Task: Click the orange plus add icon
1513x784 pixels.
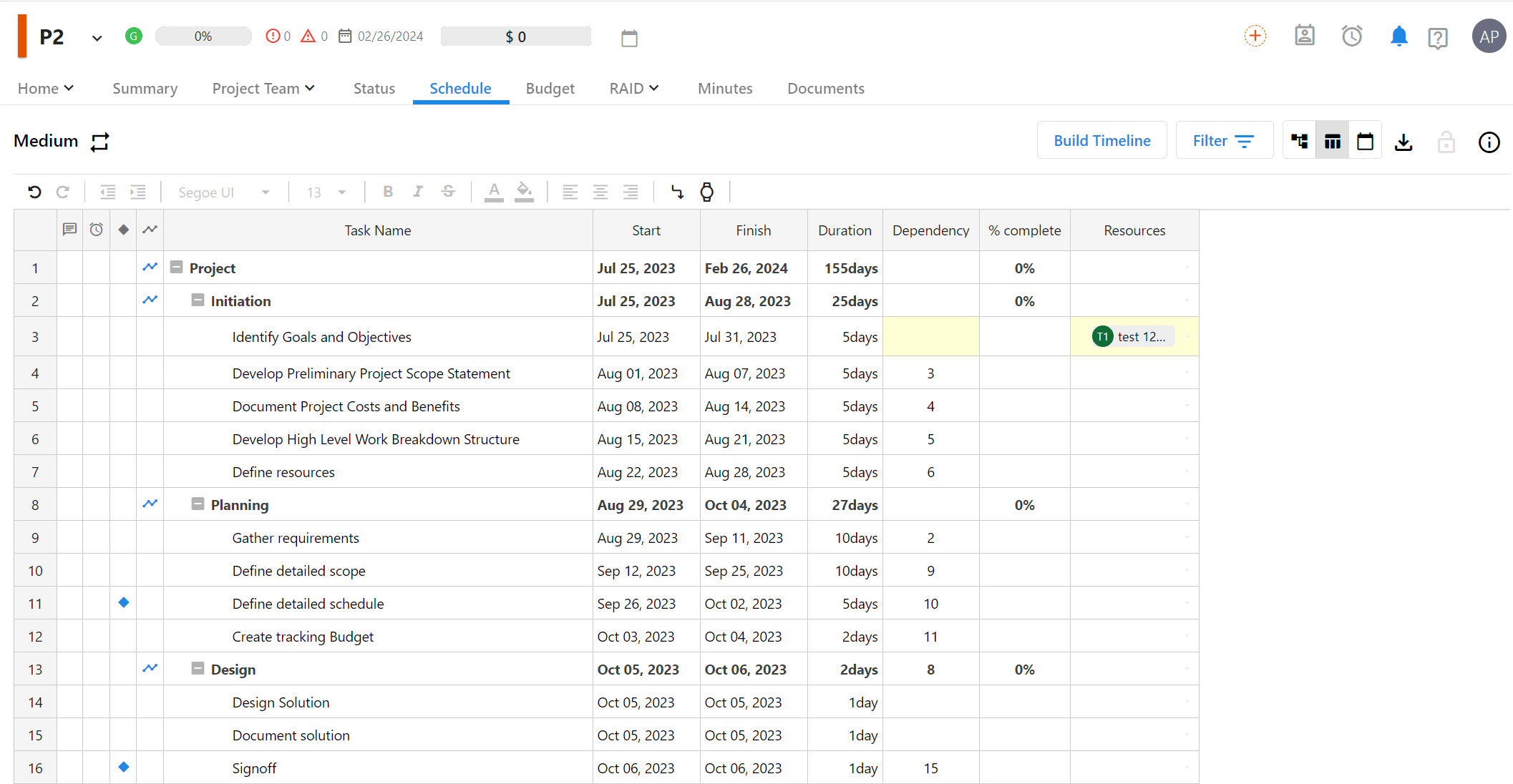Action: [x=1255, y=36]
